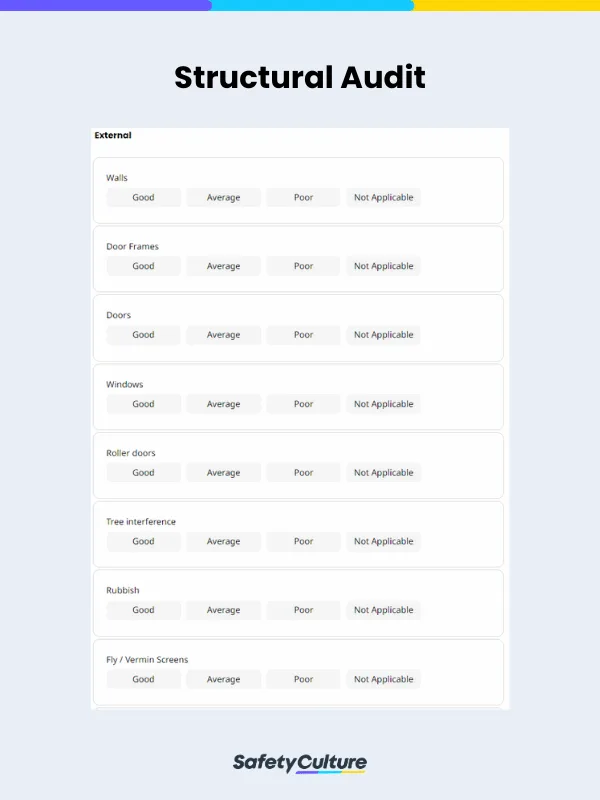
Task: Select Good for Rubbish
Action: click(x=144, y=610)
